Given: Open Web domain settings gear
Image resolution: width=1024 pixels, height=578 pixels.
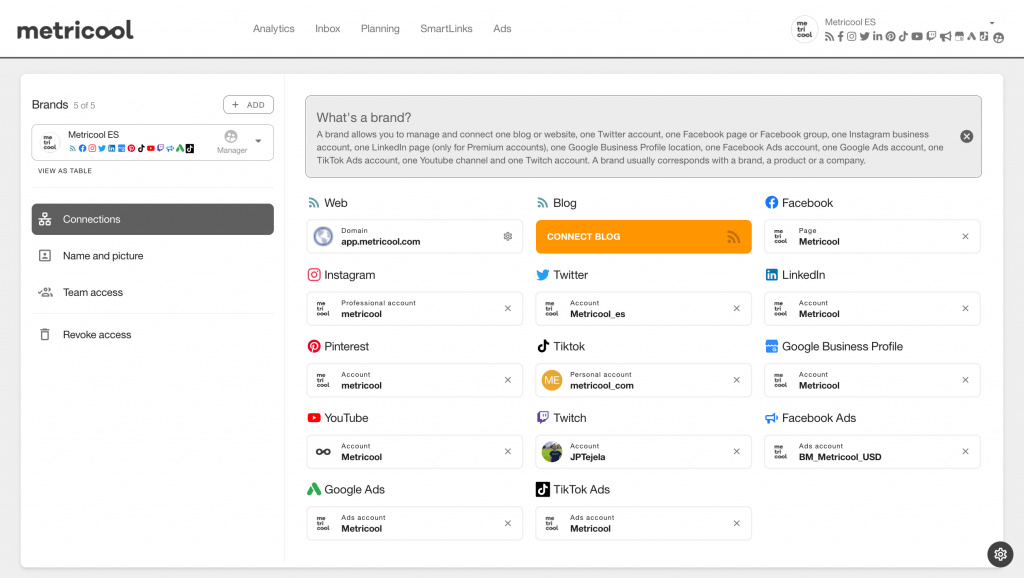Looking at the screenshot, I should [x=507, y=236].
